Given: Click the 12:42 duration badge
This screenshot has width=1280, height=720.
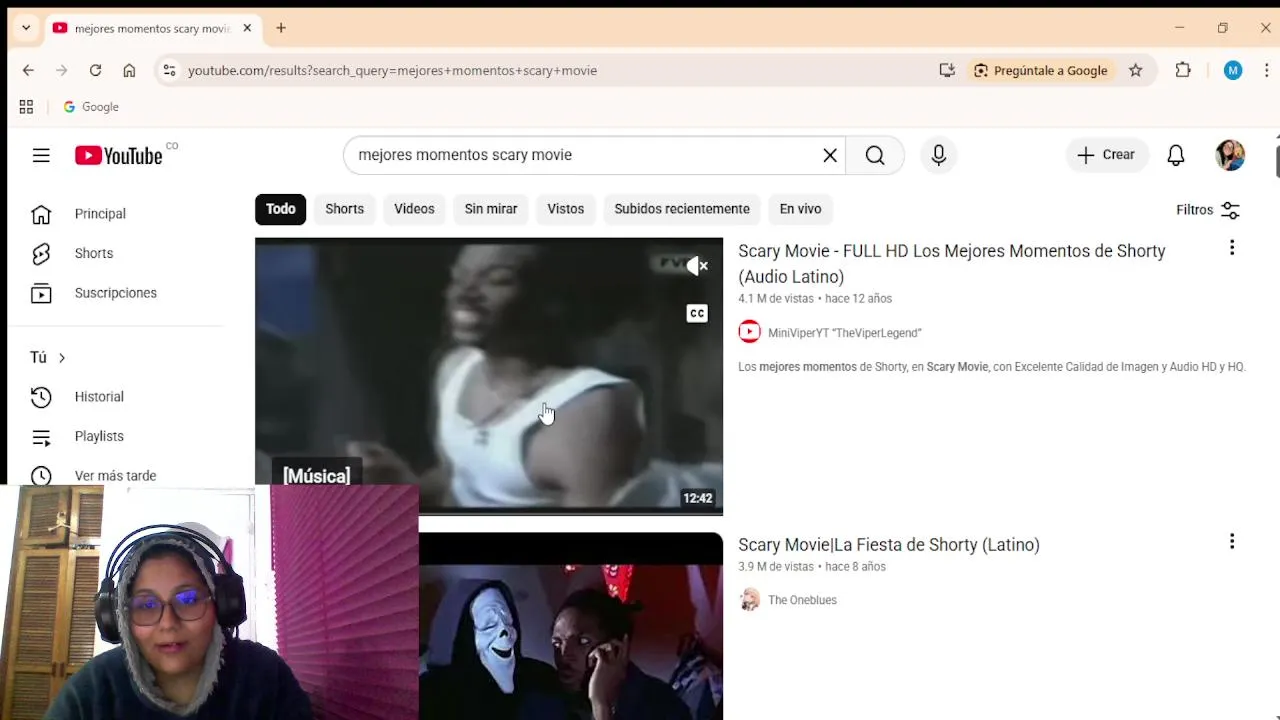Looking at the screenshot, I should (x=698, y=498).
